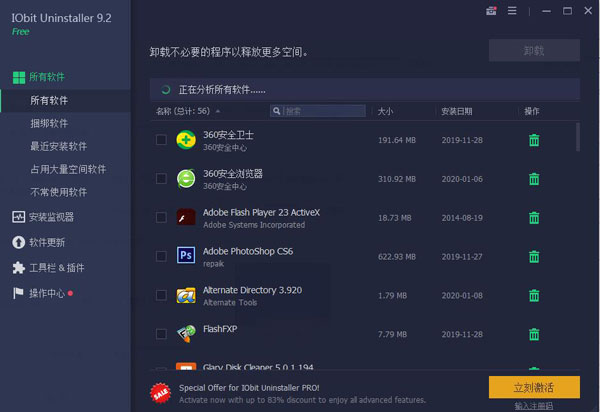Screen dimensions: 600x412
Task: Check the Adobe PhotoShop CS6 checkbox
Action: pos(161,256)
